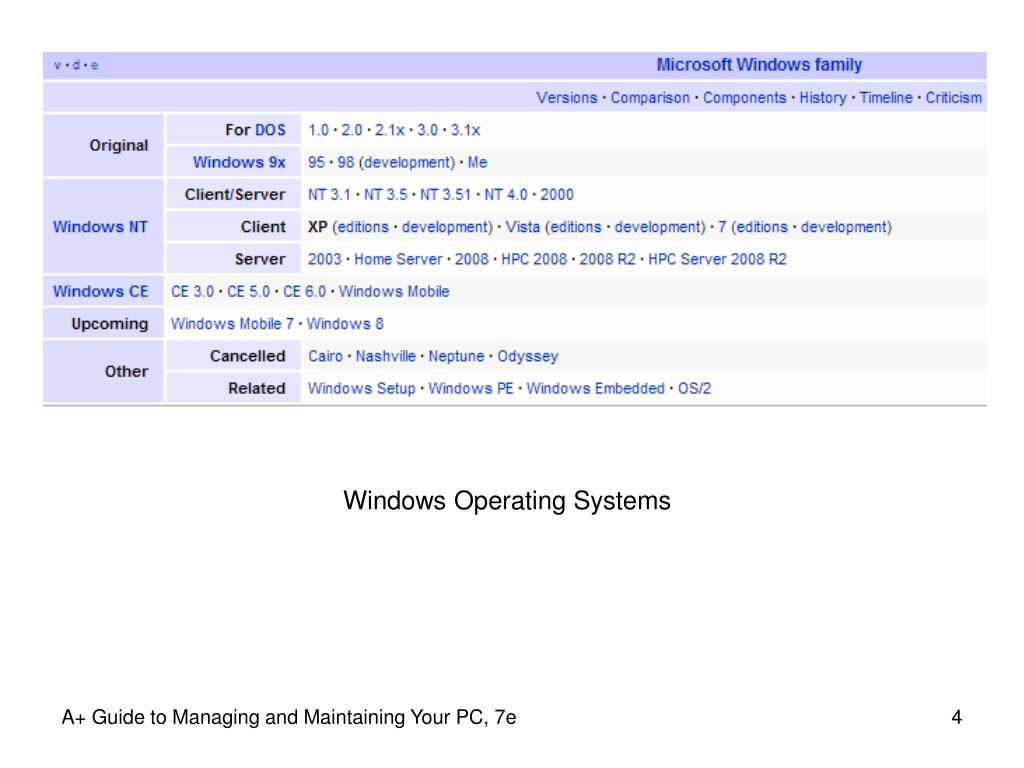Go to the Components link
This screenshot has height=768, width=1024.
click(744, 98)
